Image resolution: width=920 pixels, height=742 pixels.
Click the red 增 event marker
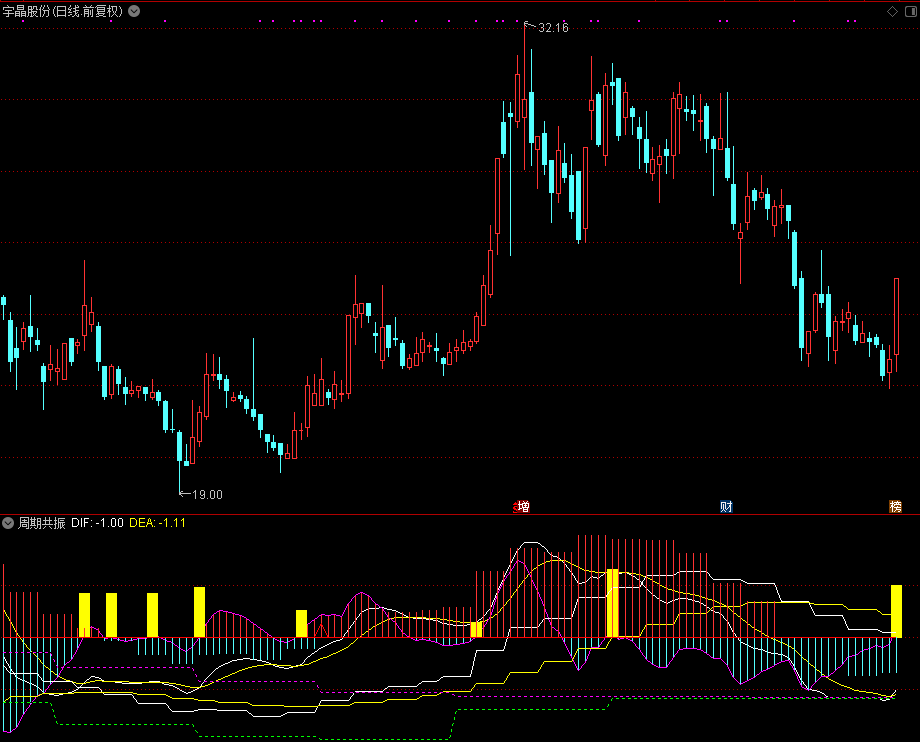(x=521, y=507)
